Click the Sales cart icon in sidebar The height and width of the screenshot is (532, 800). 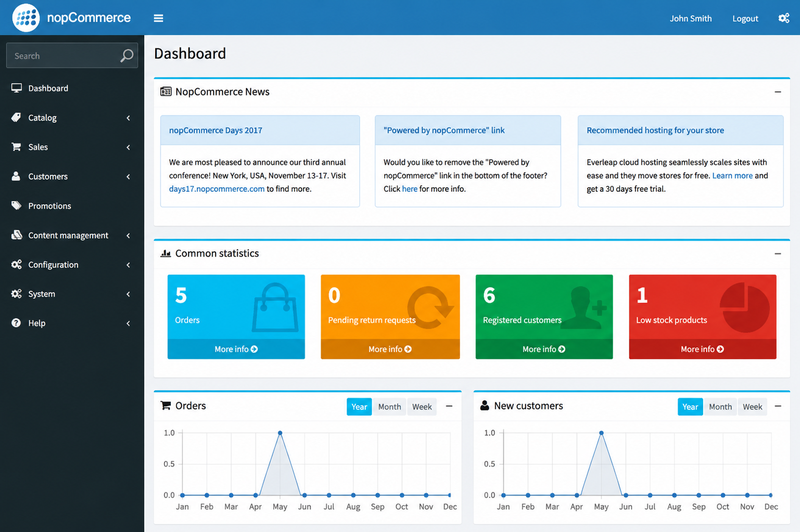[x=16, y=147]
